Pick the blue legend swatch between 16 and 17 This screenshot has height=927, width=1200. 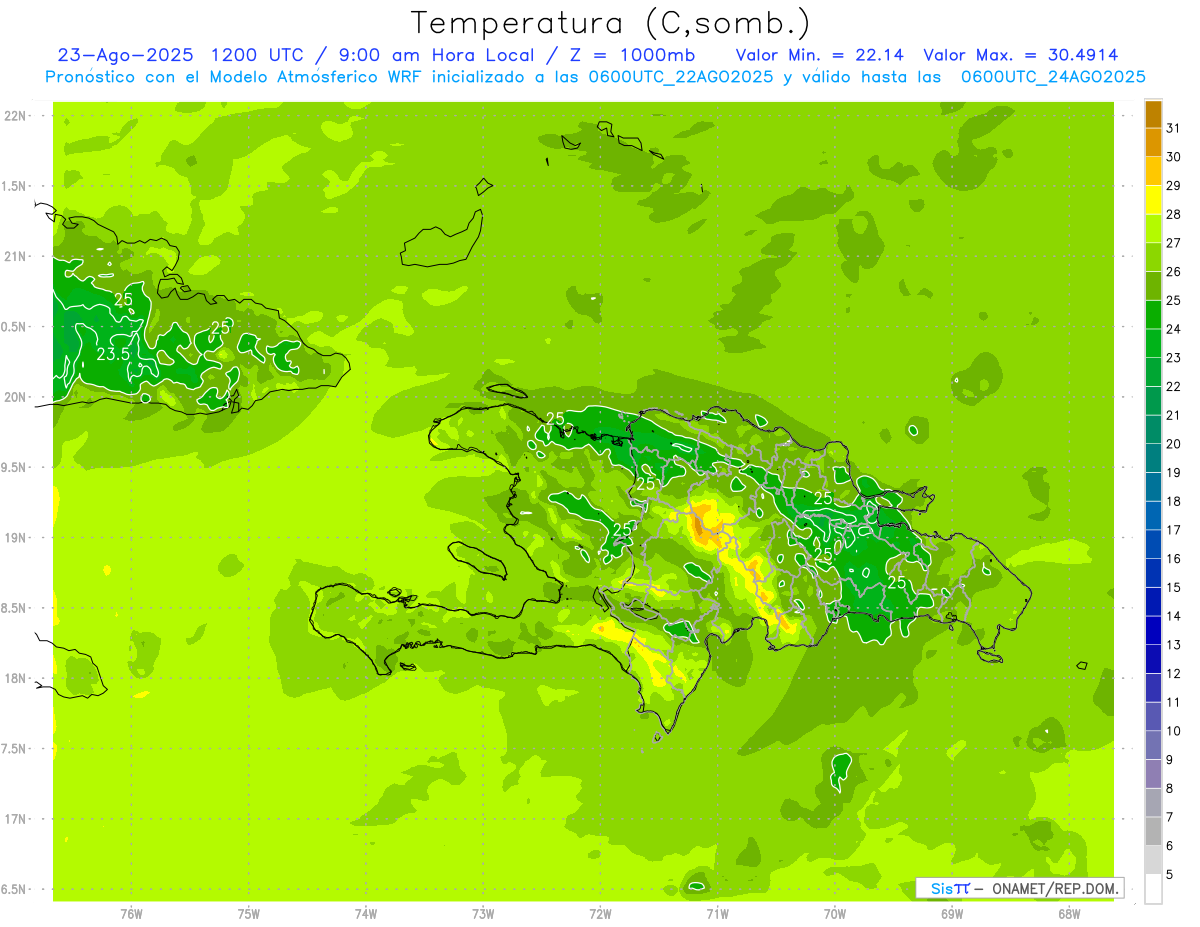pos(1153,545)
